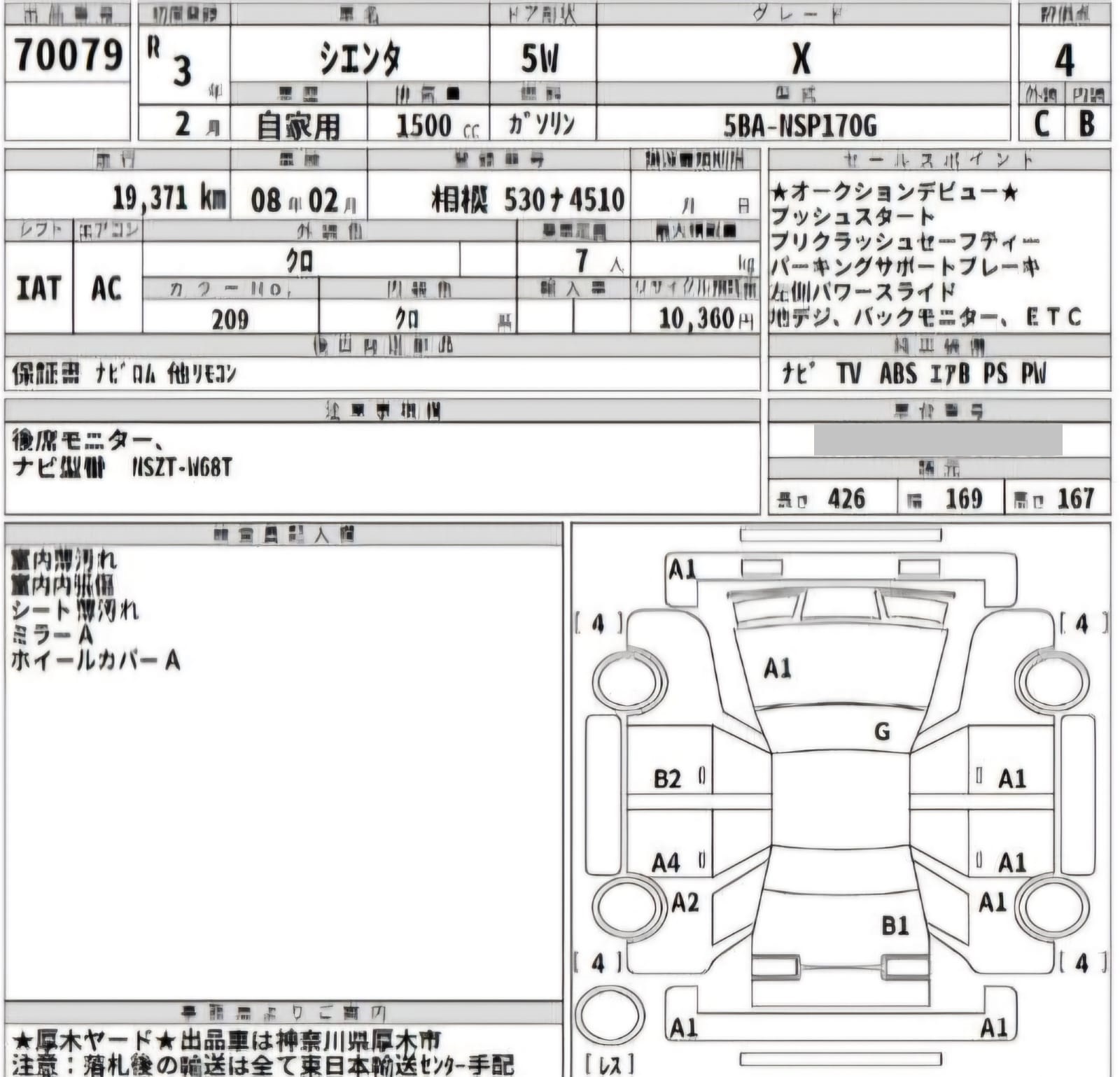
Task: Click the lot number 70079
Action: pyautogui.click(x=68, y=55)
